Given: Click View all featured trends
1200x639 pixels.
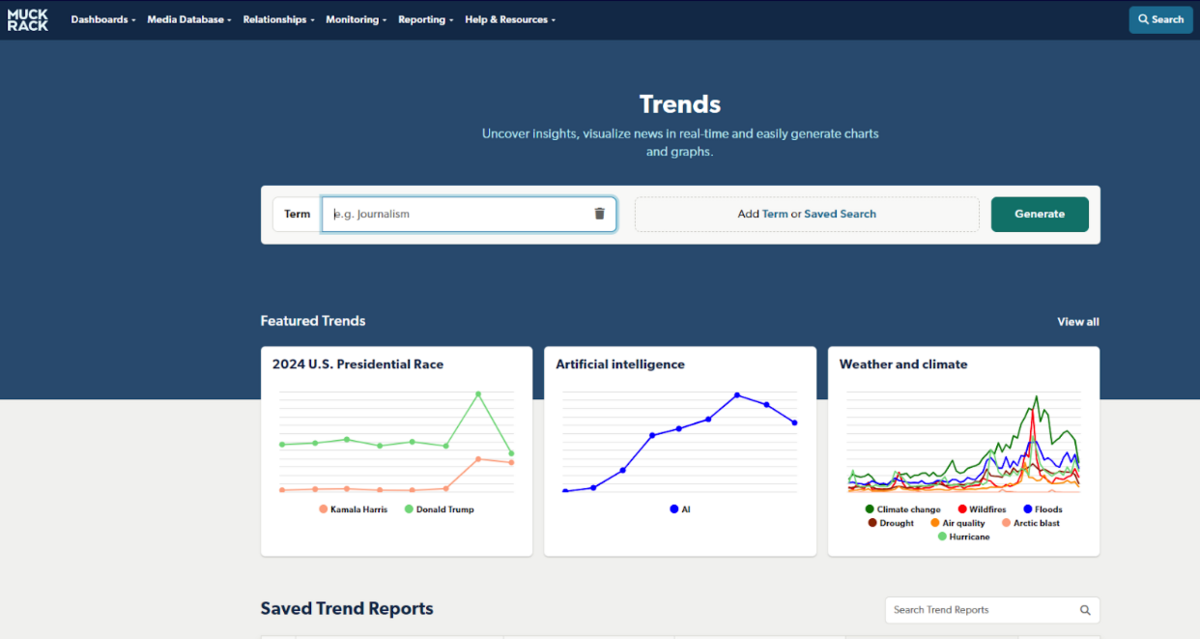Looking at the screenshot, I should click(x=1078, y=322).
